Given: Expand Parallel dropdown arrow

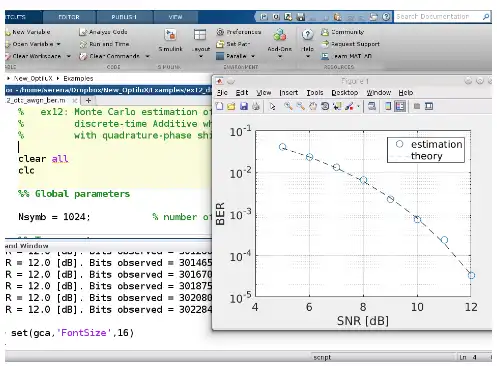Looking at the screenshot, I should coord(253,56).
